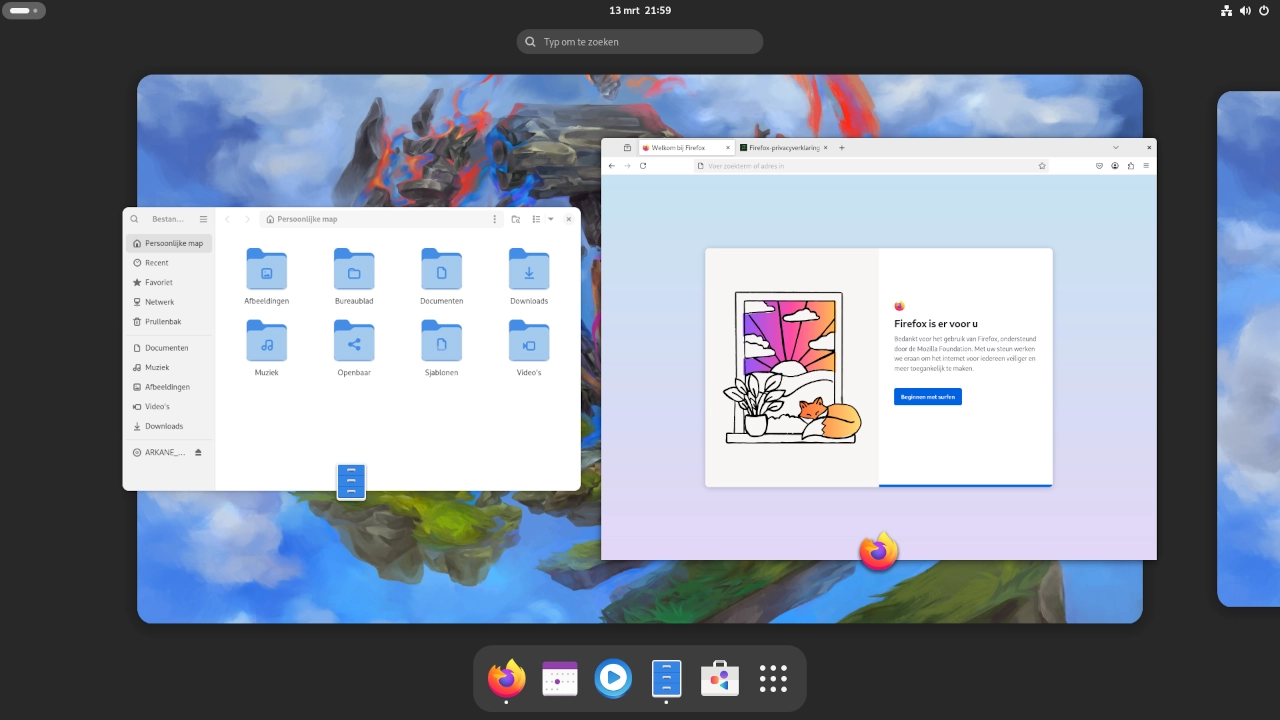Eject the ARKANE_ drive in sidebar
This screenshot has width=1280, height=720.
pos(198,452)
